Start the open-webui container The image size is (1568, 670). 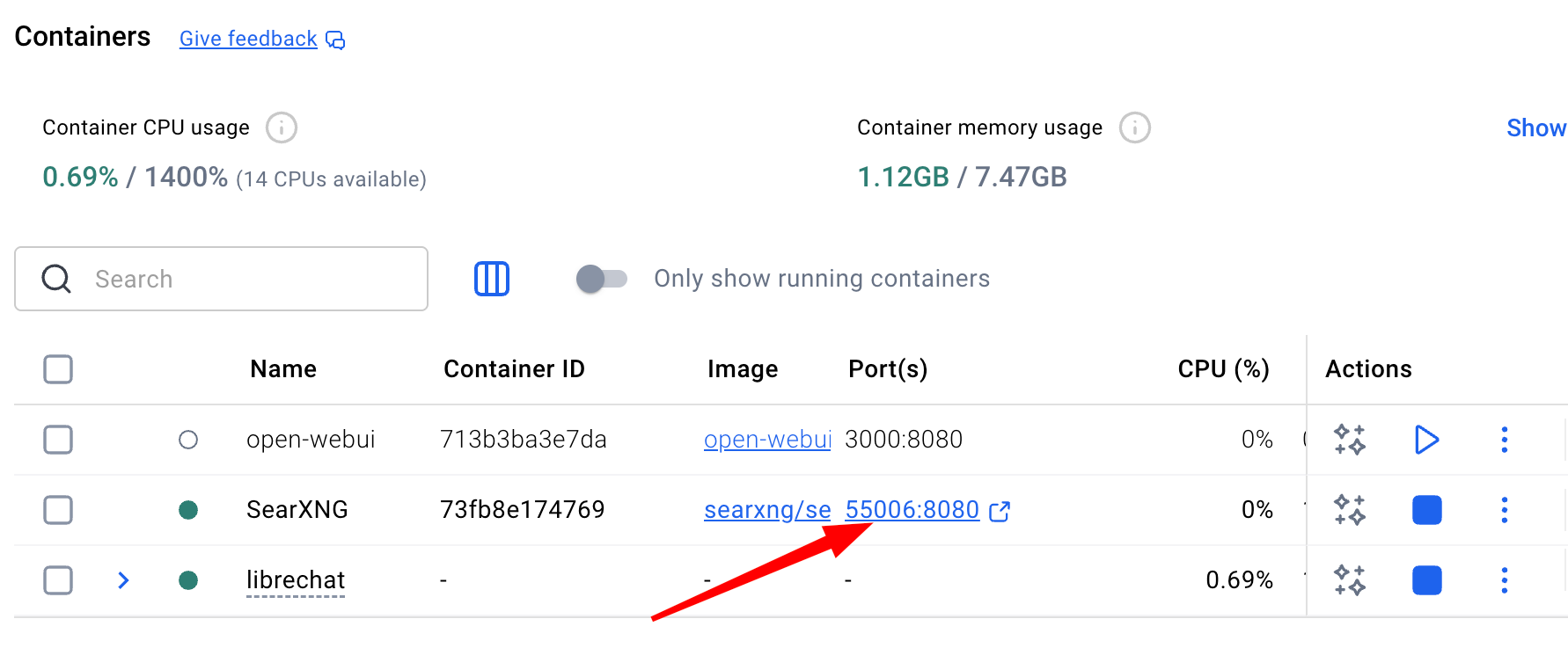(x=1426, y=440)
